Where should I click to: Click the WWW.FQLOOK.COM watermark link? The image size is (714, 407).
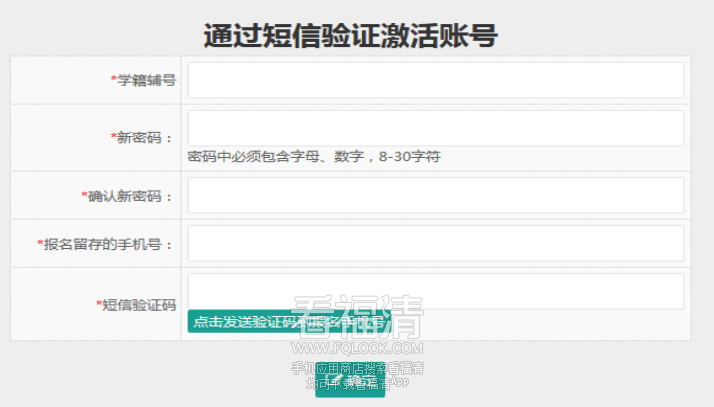tap(357, 349)
